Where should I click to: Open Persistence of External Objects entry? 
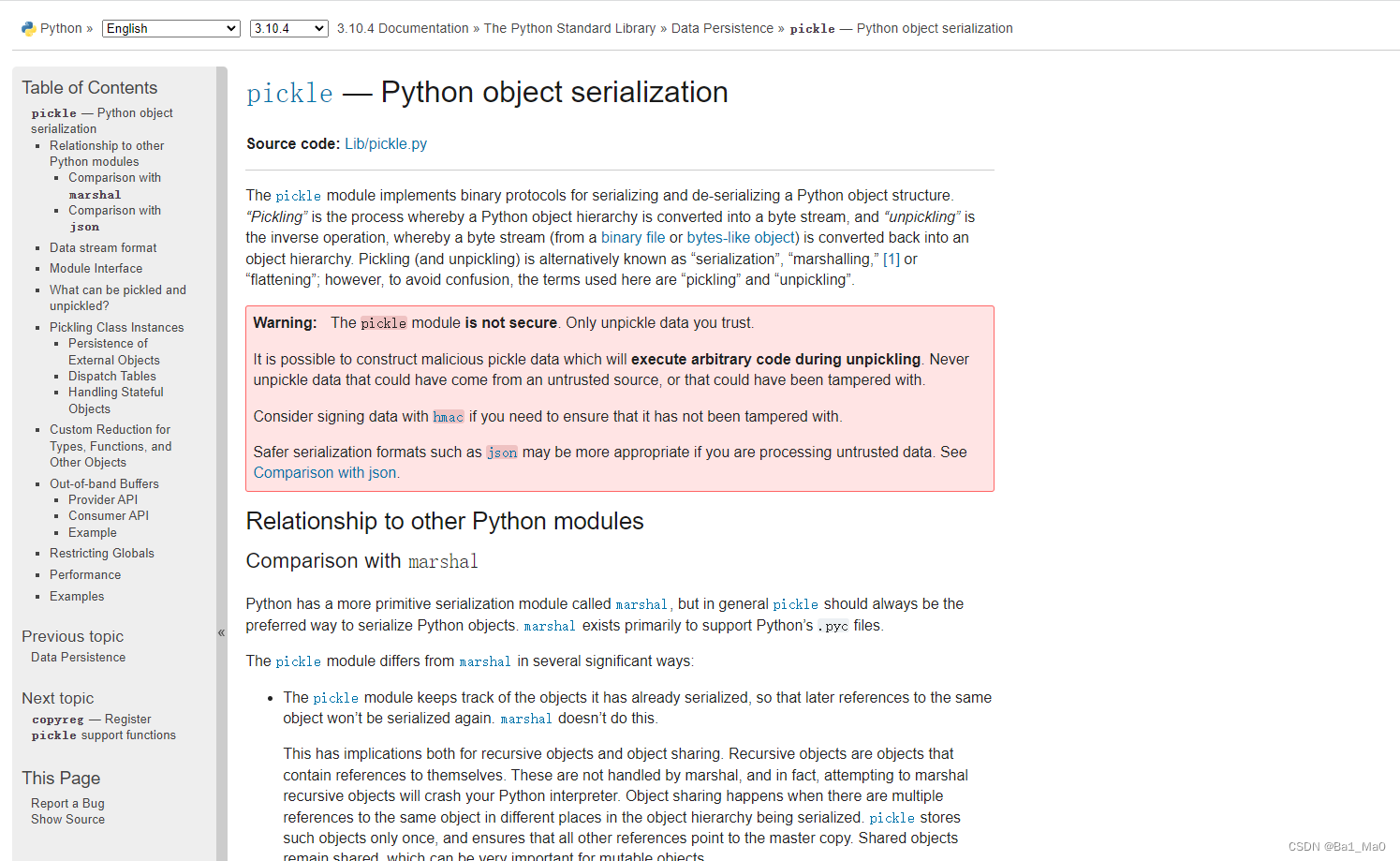click(x=113, y=352)
